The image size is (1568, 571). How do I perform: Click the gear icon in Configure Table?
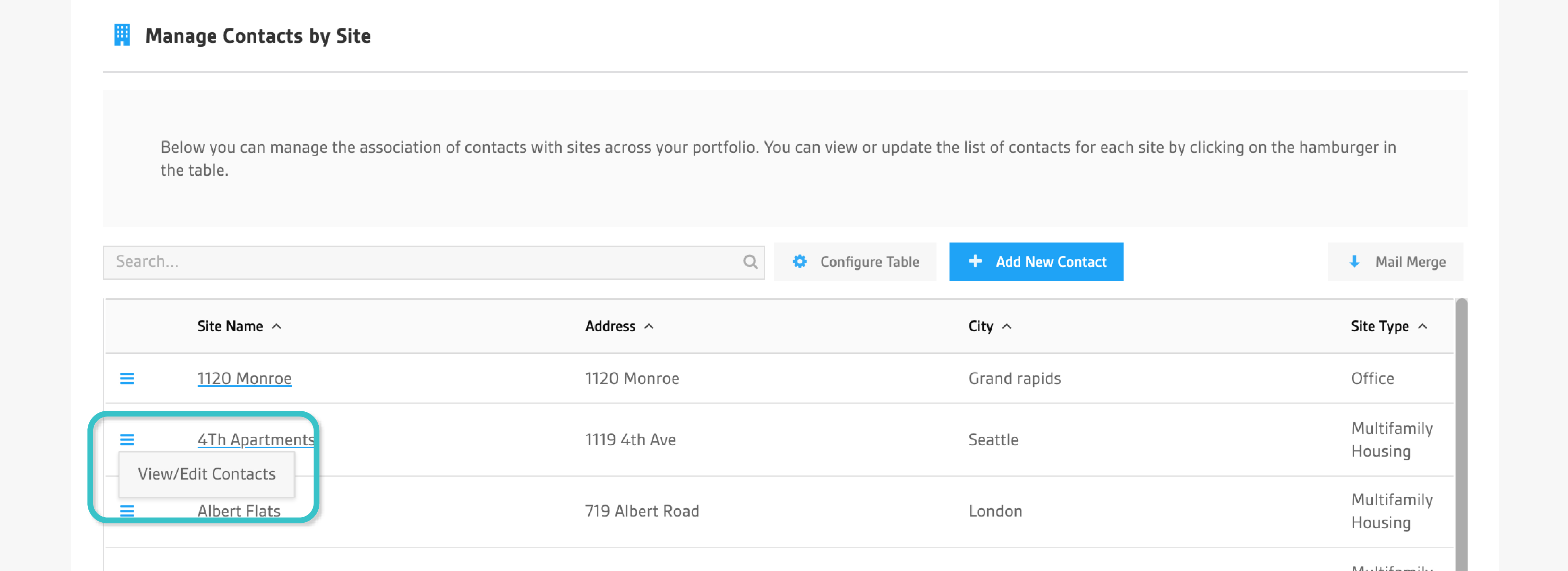799,262
